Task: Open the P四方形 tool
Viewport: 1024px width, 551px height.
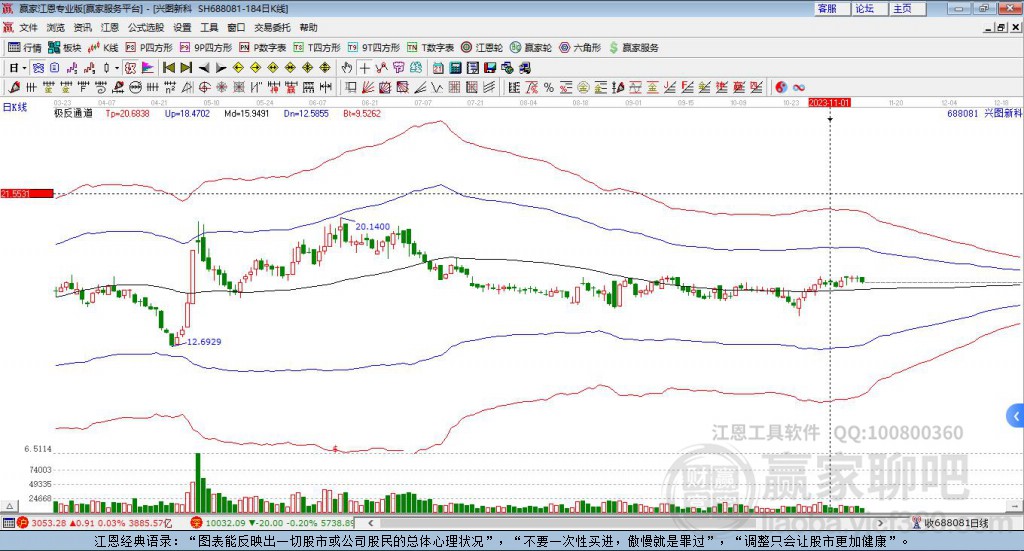Action: pos(149,48)
